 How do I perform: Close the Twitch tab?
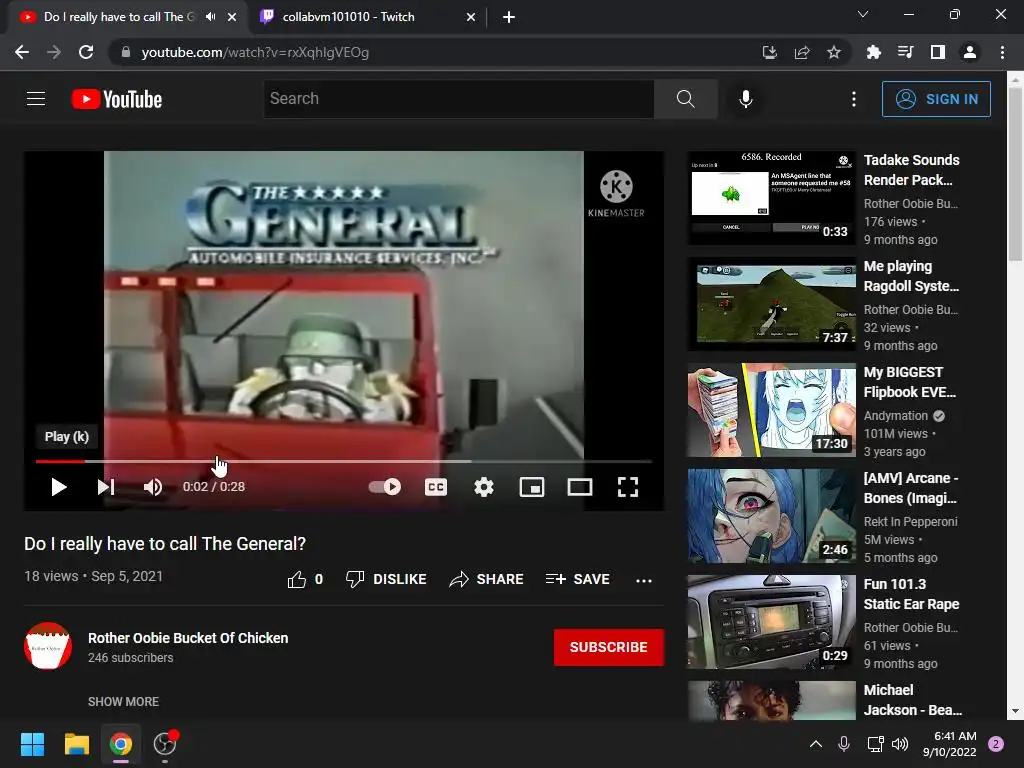tap(471, 17)
